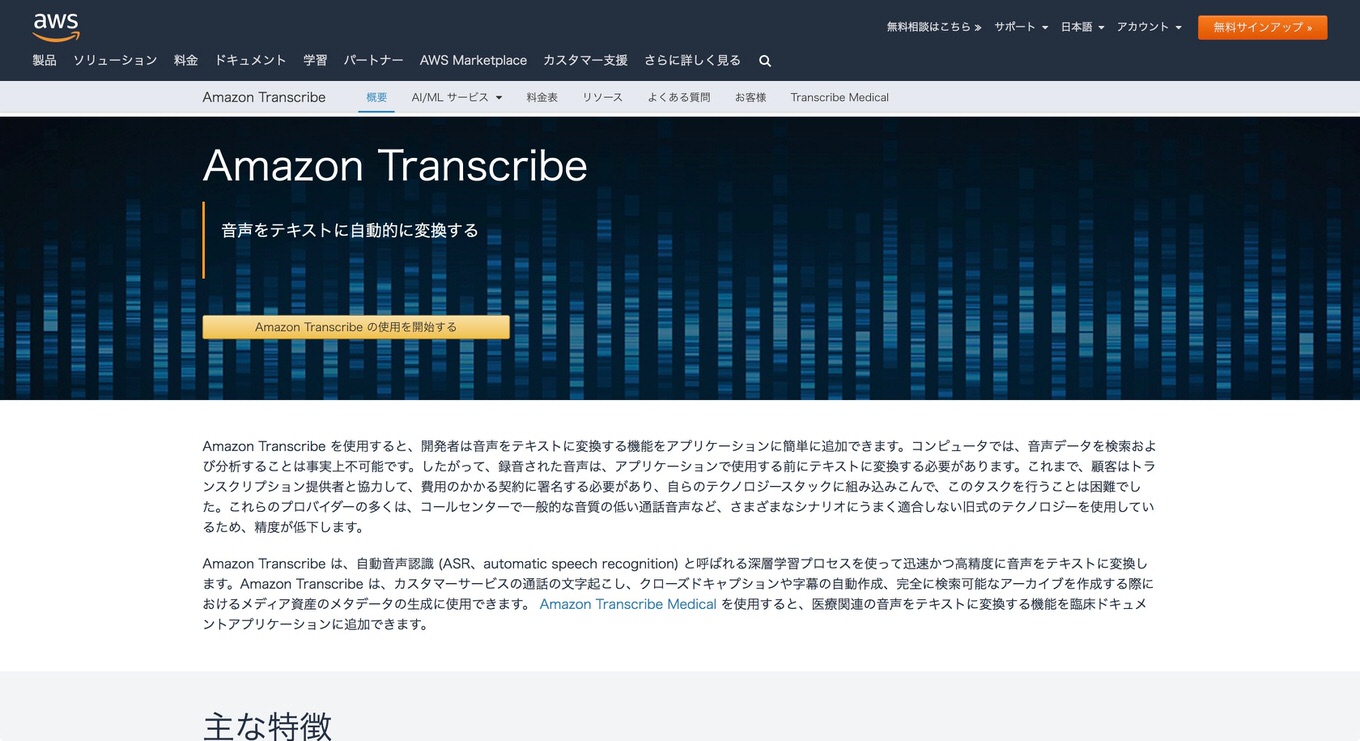Click 音声をテキストに自動的に変換する tagline

pyautogui.click(x=350, y=230)
